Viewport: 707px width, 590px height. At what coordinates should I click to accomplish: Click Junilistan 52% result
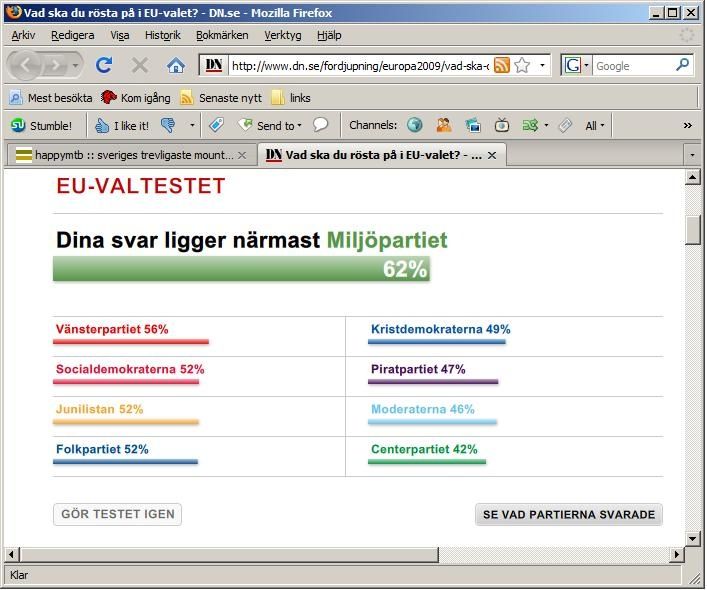click(x=99, y=409)
